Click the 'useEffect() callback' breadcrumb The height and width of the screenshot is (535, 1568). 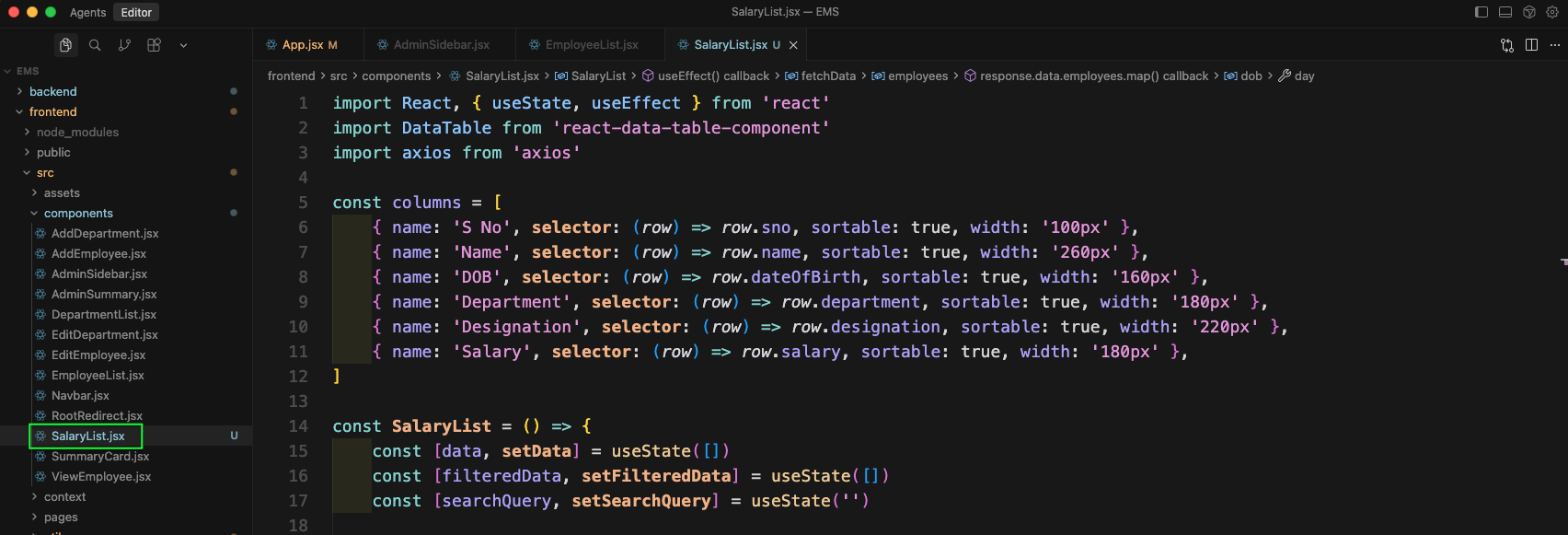(x=706, y=76)
